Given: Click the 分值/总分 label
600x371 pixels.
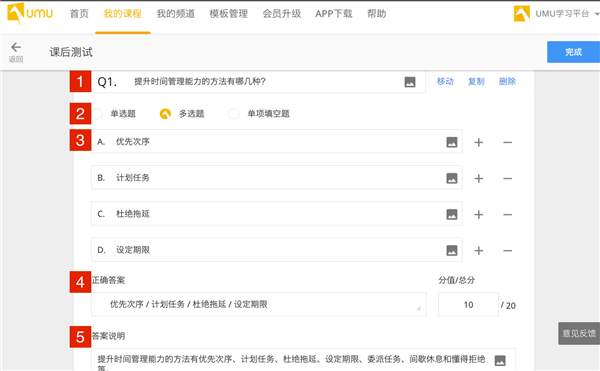Looking at the screenshot, I should (x=457, y=280).
